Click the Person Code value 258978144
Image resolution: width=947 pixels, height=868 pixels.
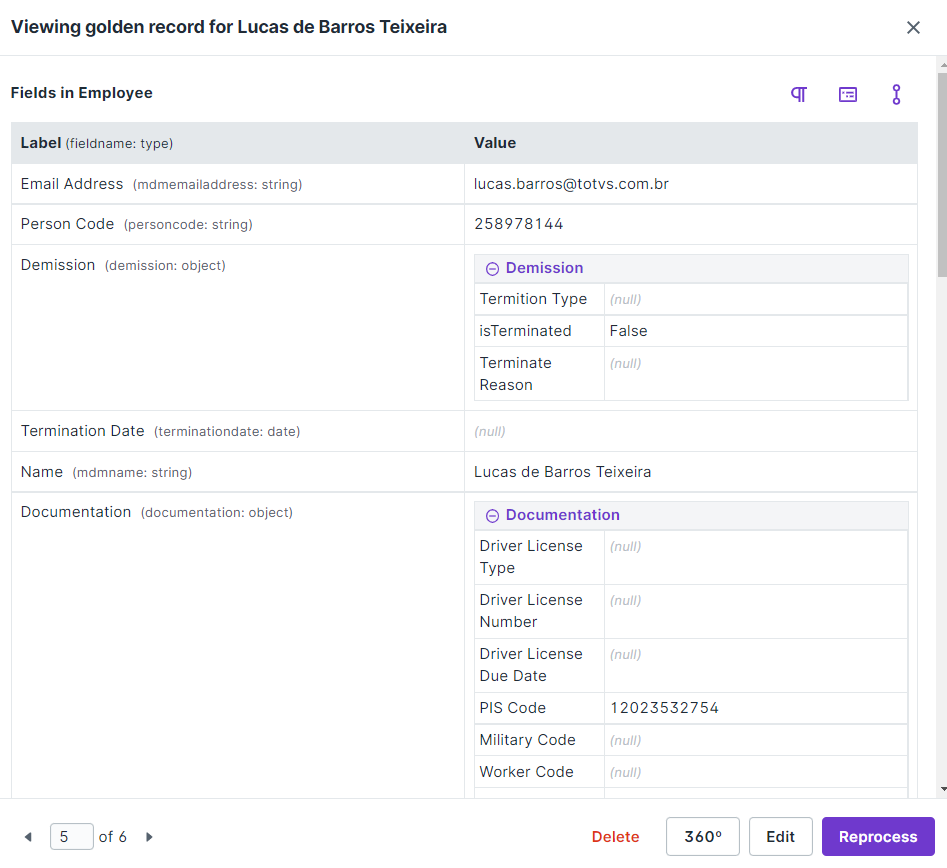coord(519,224)
